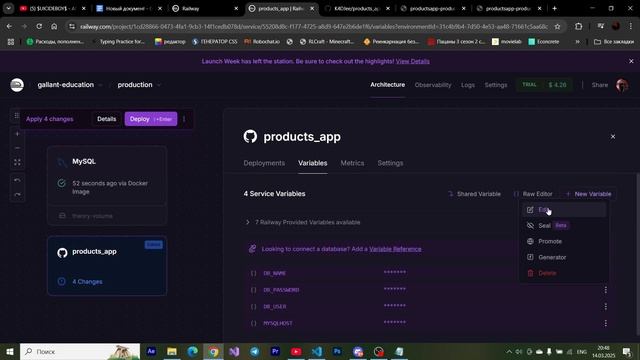Screen dimensions: 640x360
Task: Close the products_app service panel
Action: 613,137
